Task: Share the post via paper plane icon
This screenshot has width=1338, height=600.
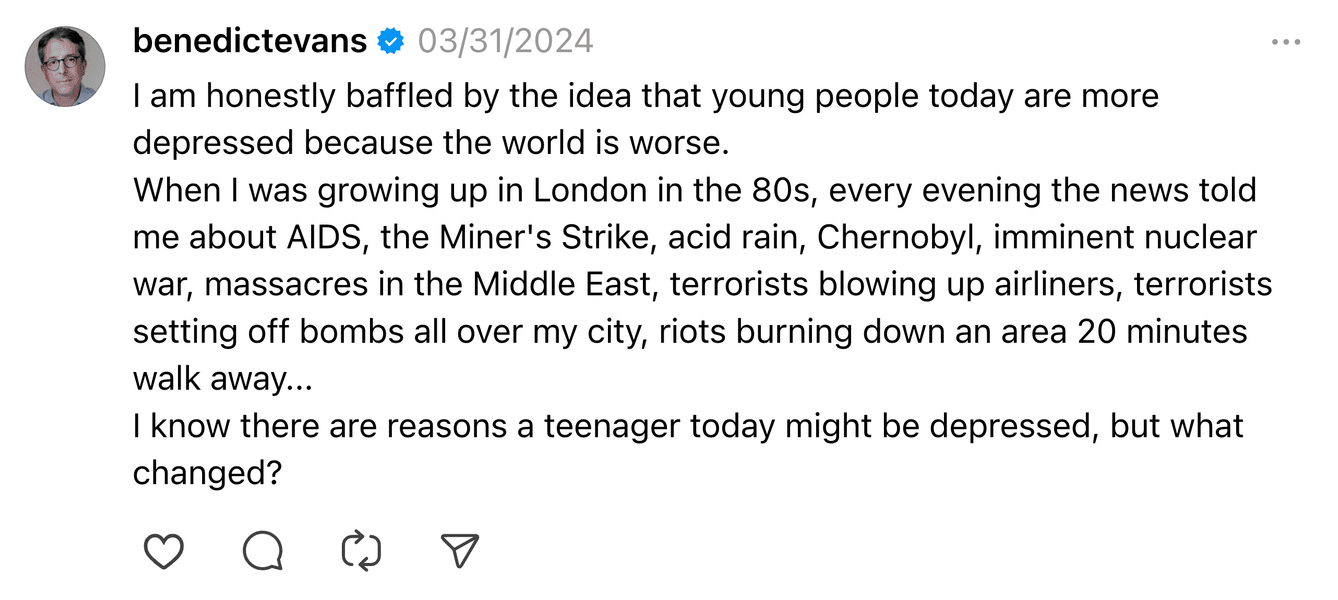Action: 460,551
